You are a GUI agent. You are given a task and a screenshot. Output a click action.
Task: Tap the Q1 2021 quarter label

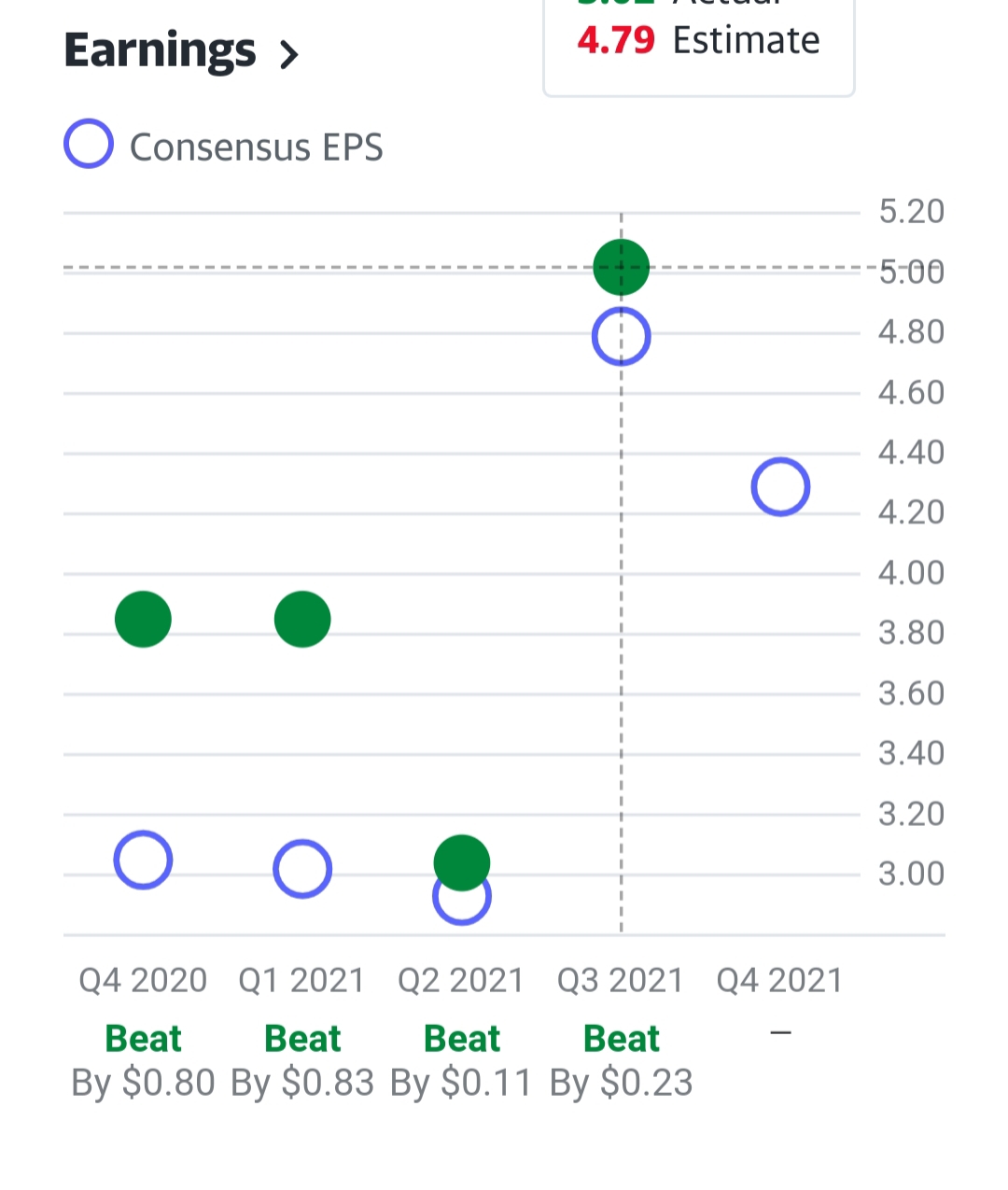click(x=302, y=980)
